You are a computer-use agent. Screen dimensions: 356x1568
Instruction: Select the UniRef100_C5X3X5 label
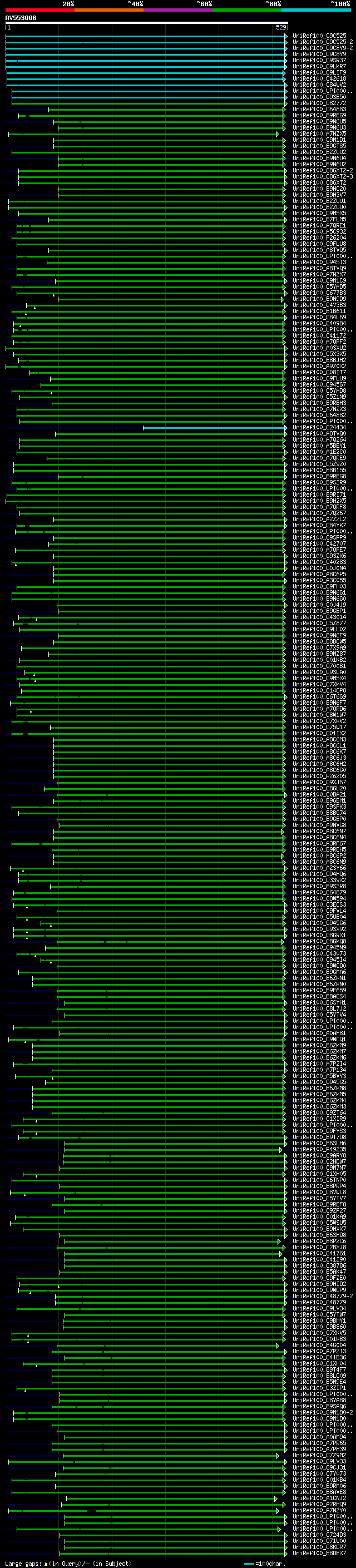319,354
